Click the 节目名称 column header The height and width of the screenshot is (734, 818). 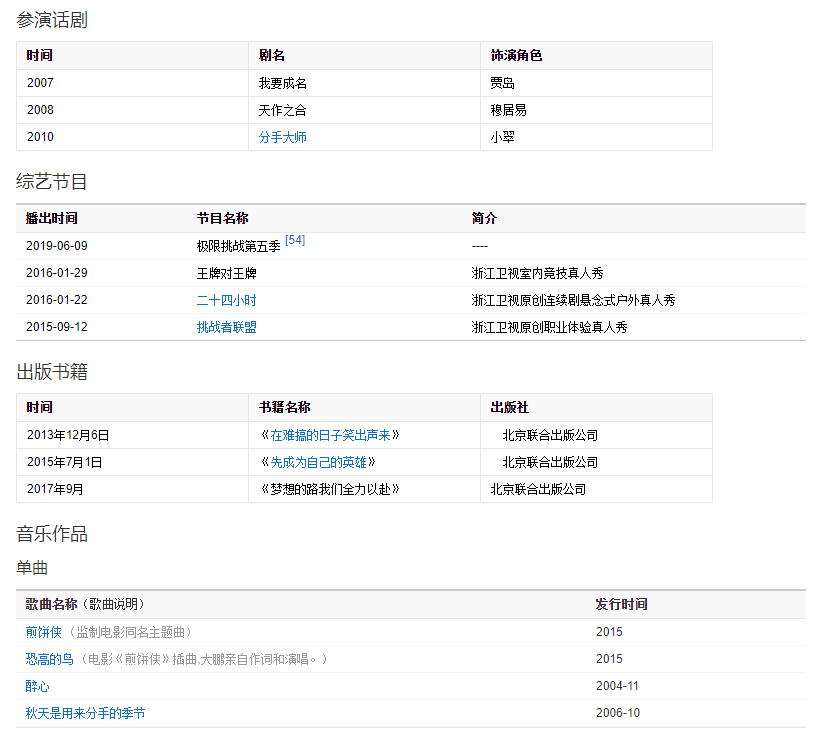coord(222,218)
